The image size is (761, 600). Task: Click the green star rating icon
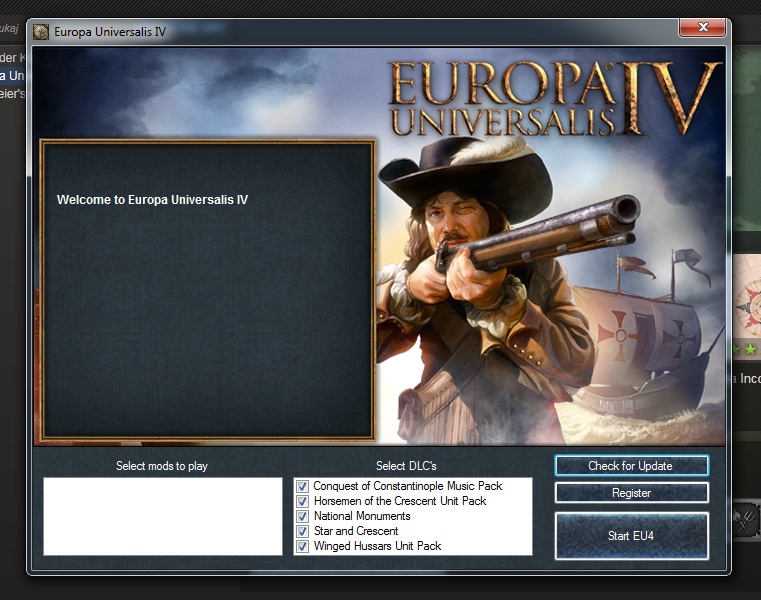coord(749,349)
